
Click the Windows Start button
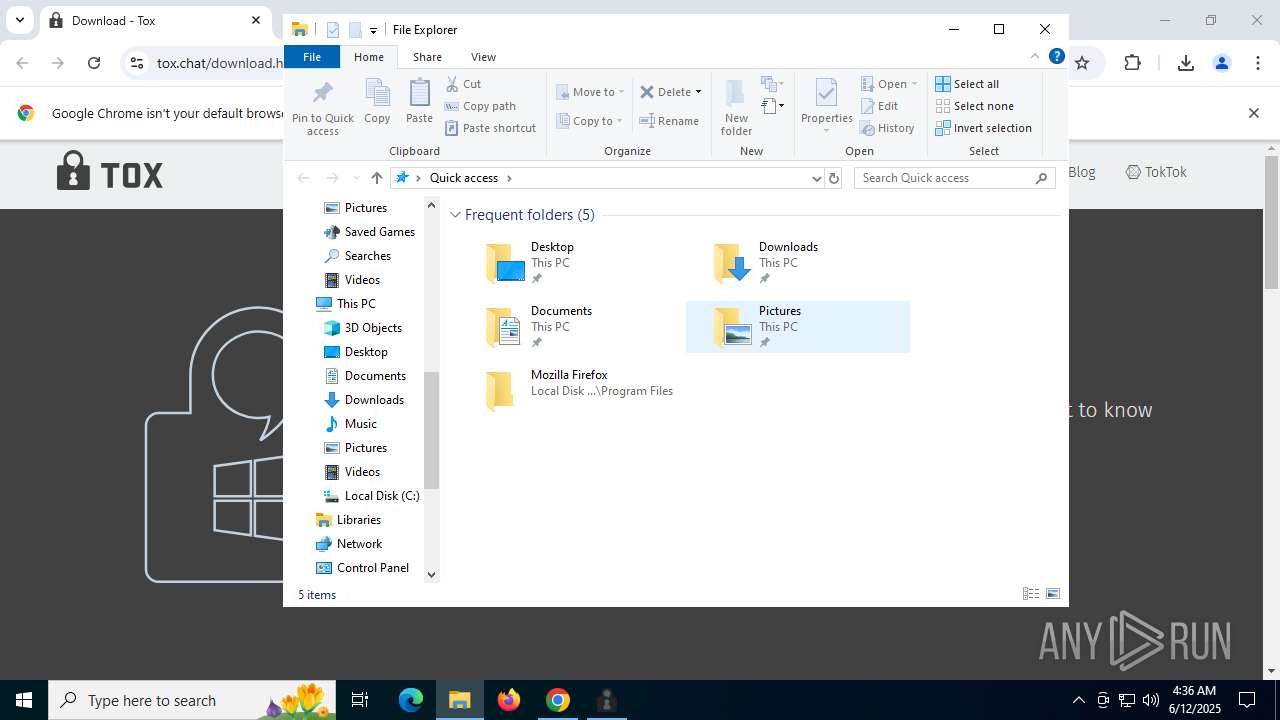24,700
